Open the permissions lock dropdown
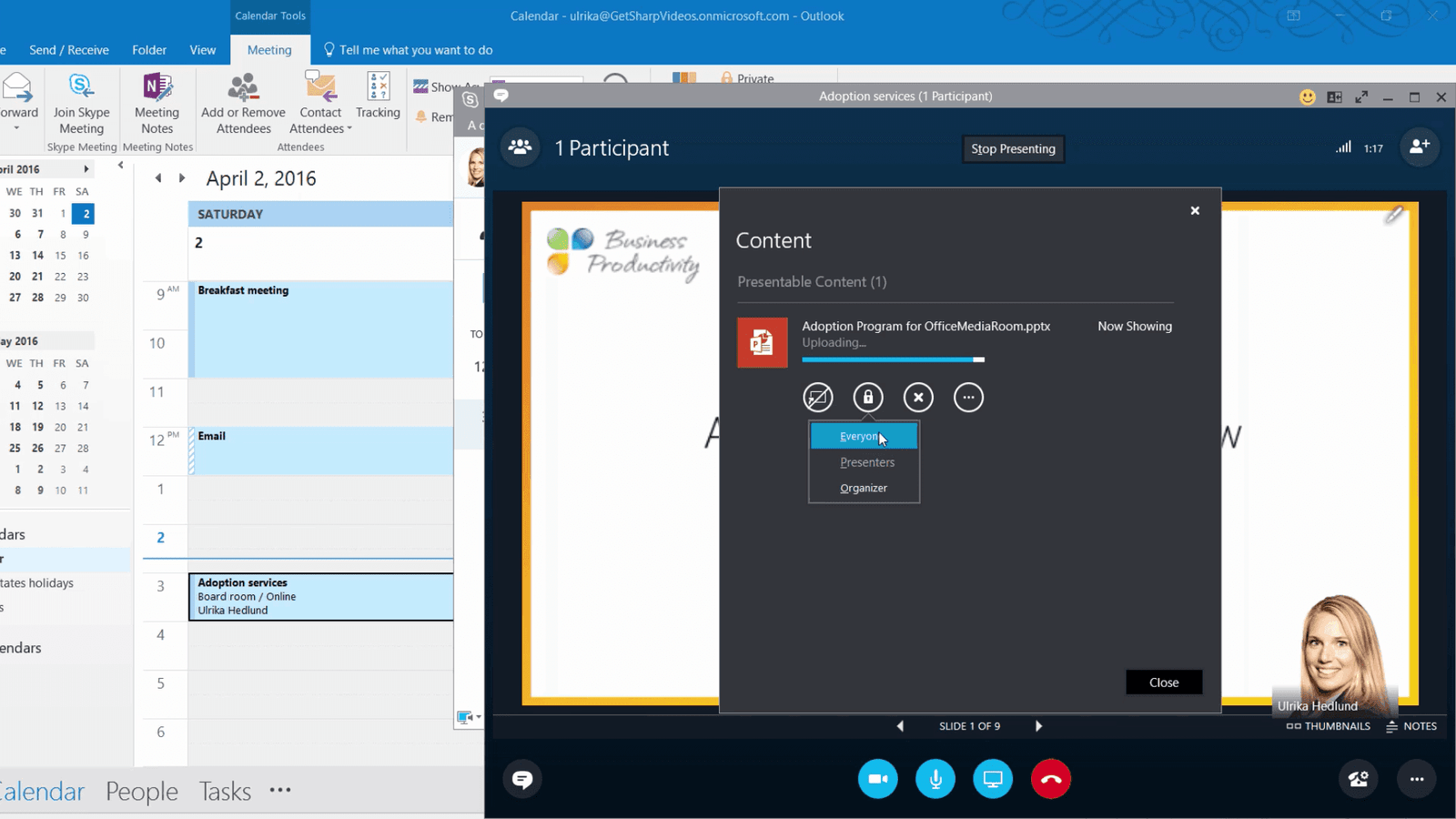 point(868,398)
